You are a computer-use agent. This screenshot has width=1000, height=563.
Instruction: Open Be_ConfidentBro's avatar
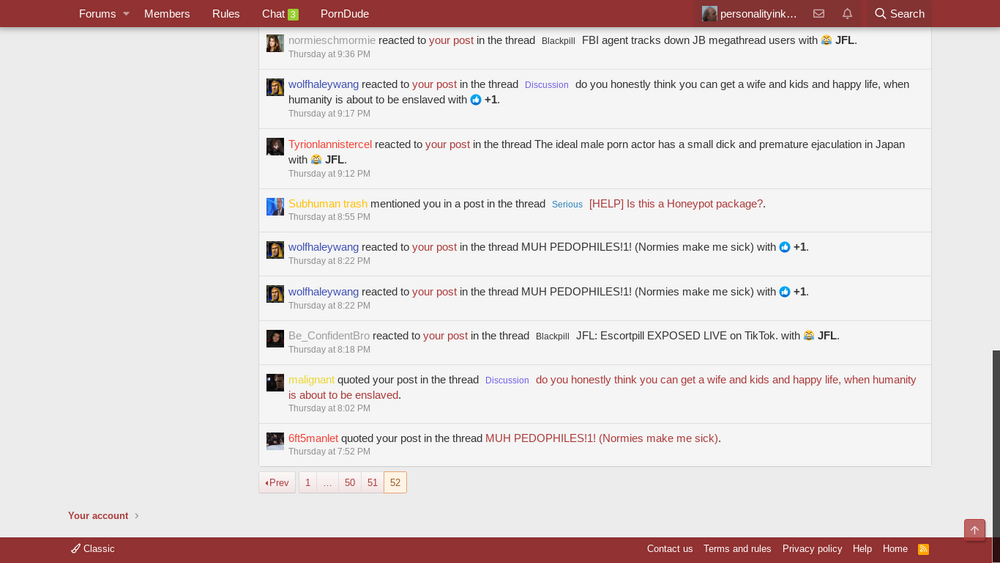click(x=275, y=339)
